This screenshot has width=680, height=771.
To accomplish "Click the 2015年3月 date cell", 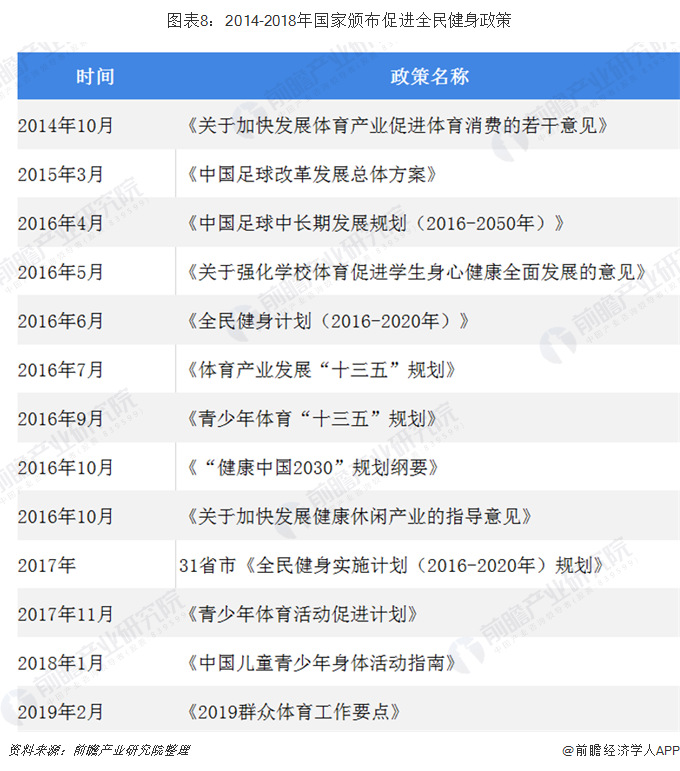I will tap(60, 174).
